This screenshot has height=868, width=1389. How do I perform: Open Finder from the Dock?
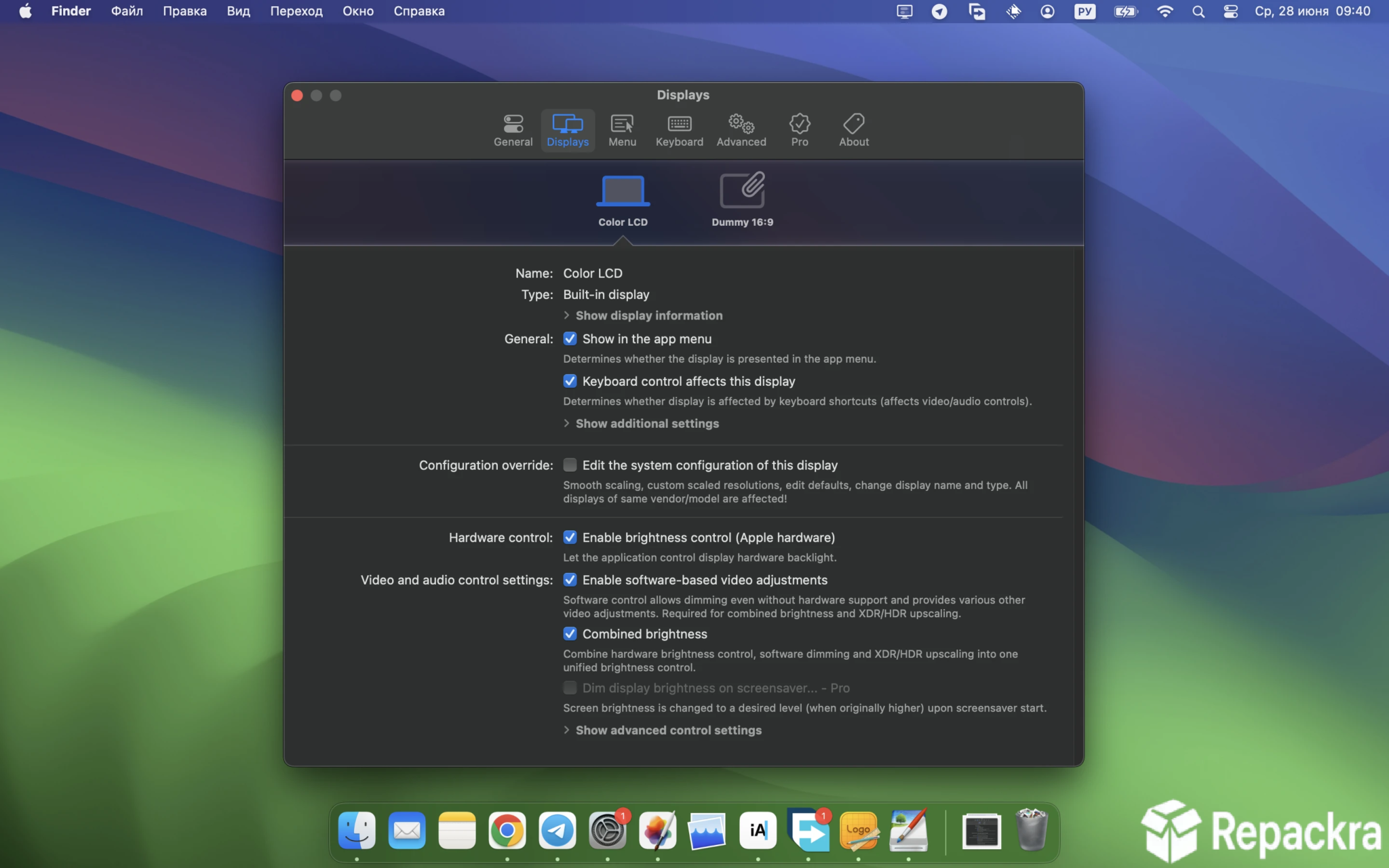[x=357, y=830]
